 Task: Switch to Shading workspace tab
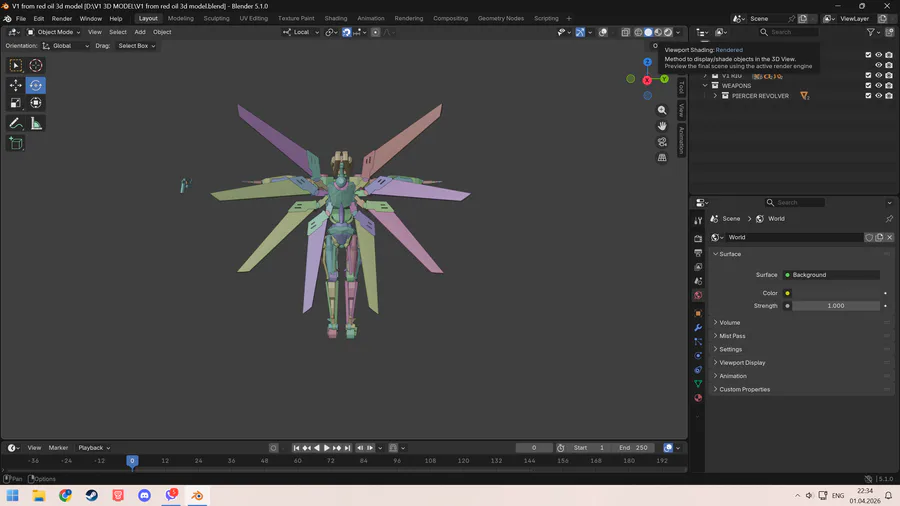[x=336, y=18]
